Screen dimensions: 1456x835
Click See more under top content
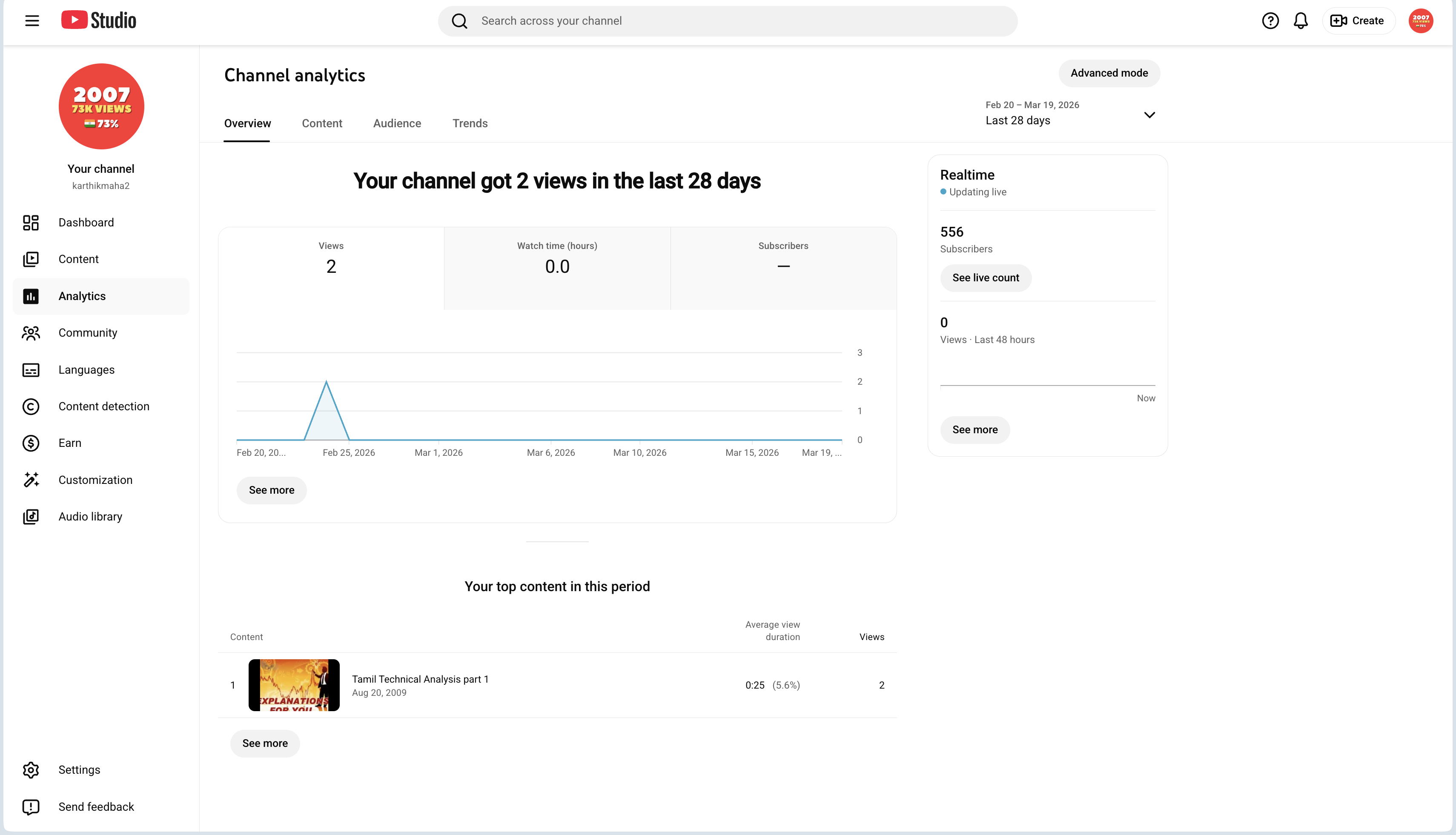pyautogui.click(x=265, y=743)
